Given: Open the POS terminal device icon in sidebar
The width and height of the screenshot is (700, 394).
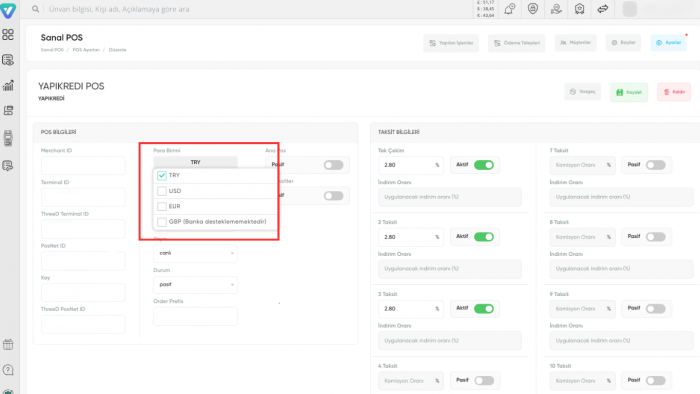Looking at the screenshot, I should click(x=8, y=138).
